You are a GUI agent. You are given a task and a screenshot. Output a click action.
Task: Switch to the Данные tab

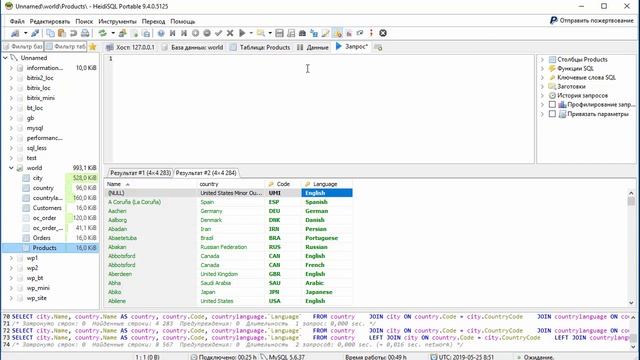click(313, 47)
